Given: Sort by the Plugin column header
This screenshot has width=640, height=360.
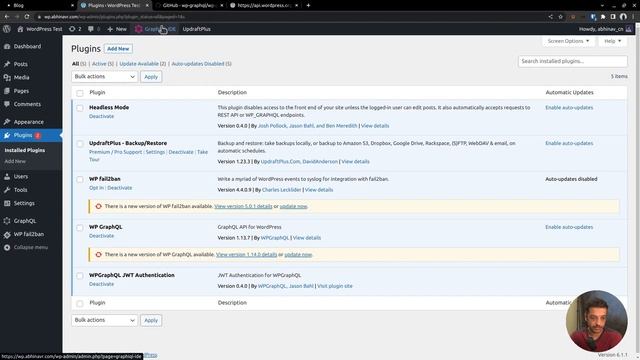Looking at the screenshot, I should click(x=97, y=93).
